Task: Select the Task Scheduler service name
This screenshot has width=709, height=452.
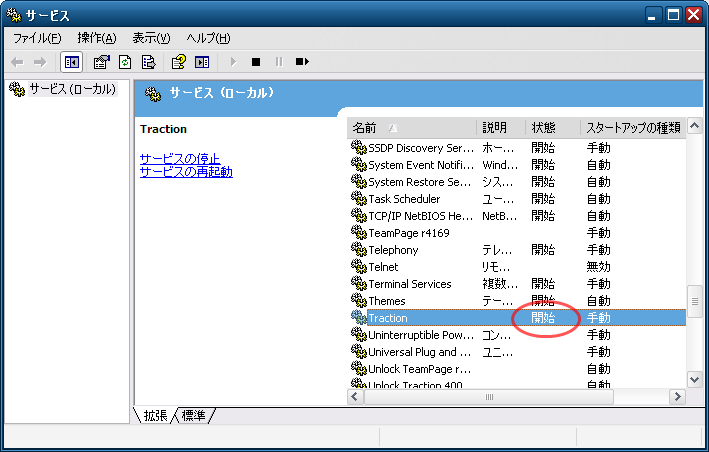Action: (404, 199)
